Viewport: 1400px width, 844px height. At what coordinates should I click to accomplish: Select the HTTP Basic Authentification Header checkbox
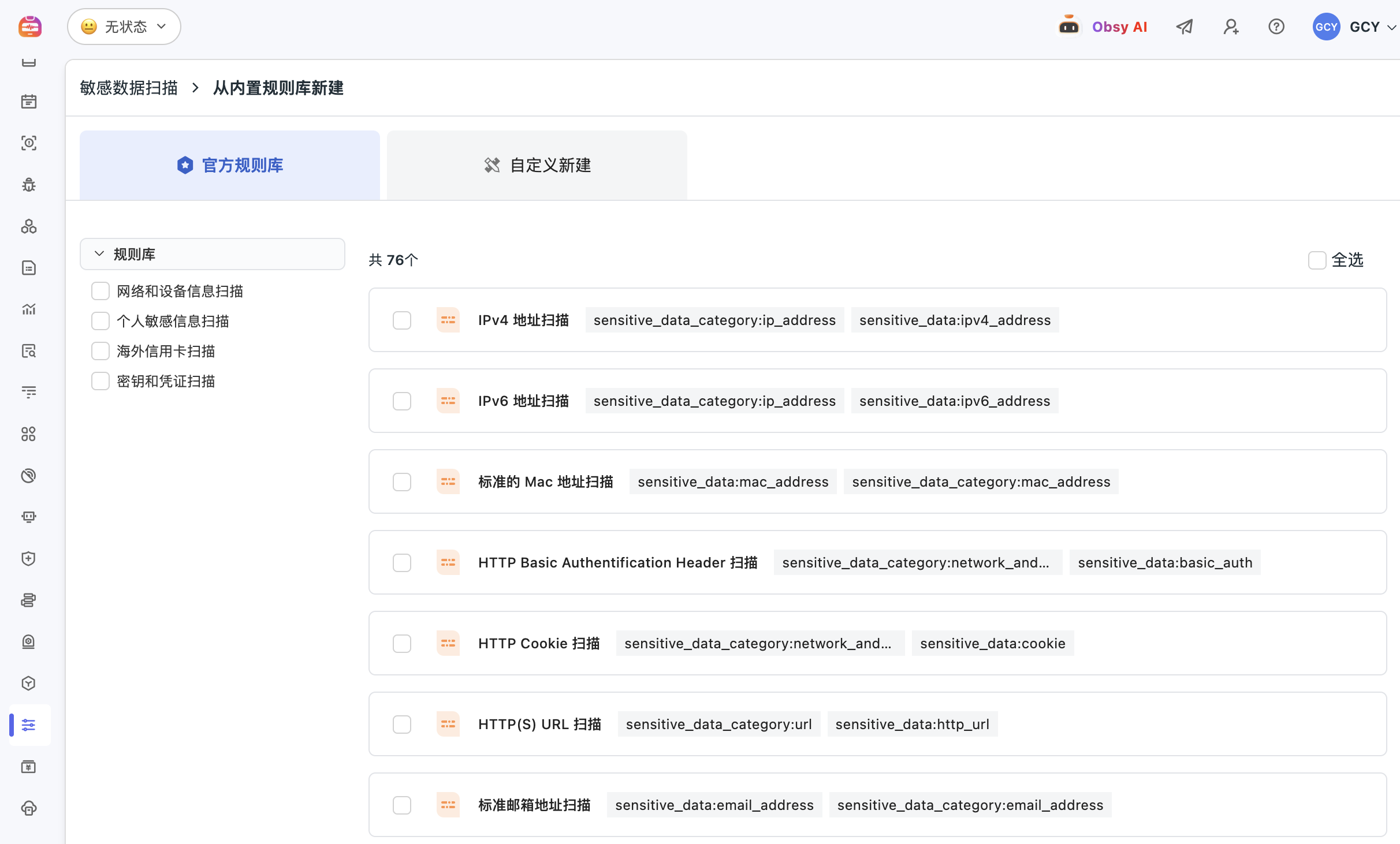[402, 562]
